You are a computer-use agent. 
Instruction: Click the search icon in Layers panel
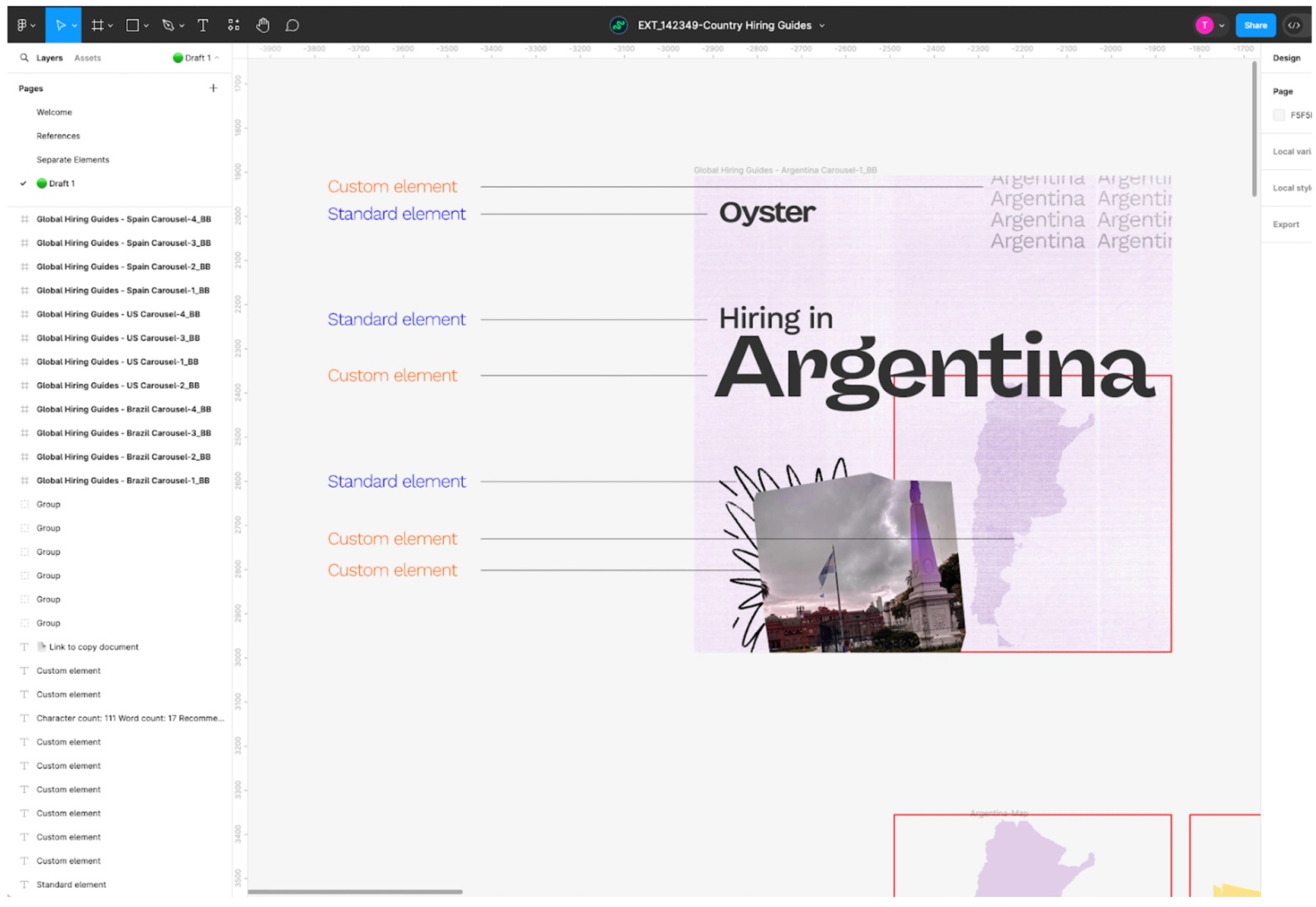(24, 57)
